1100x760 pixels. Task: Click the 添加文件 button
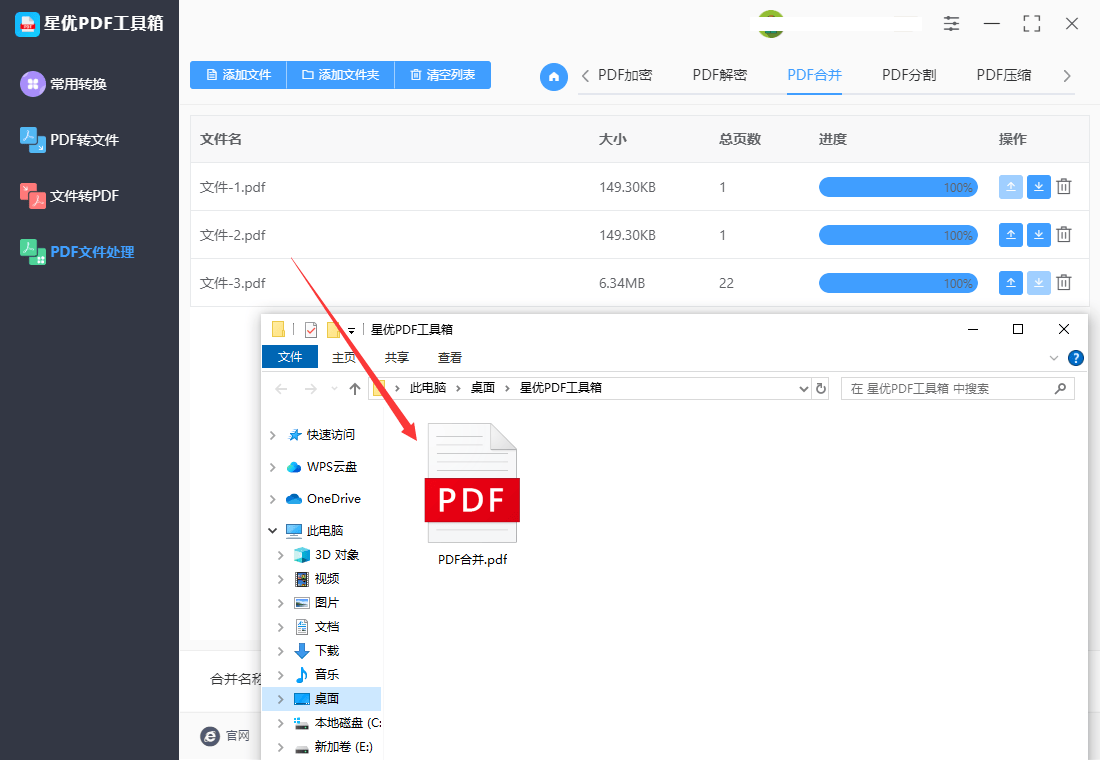239,75
